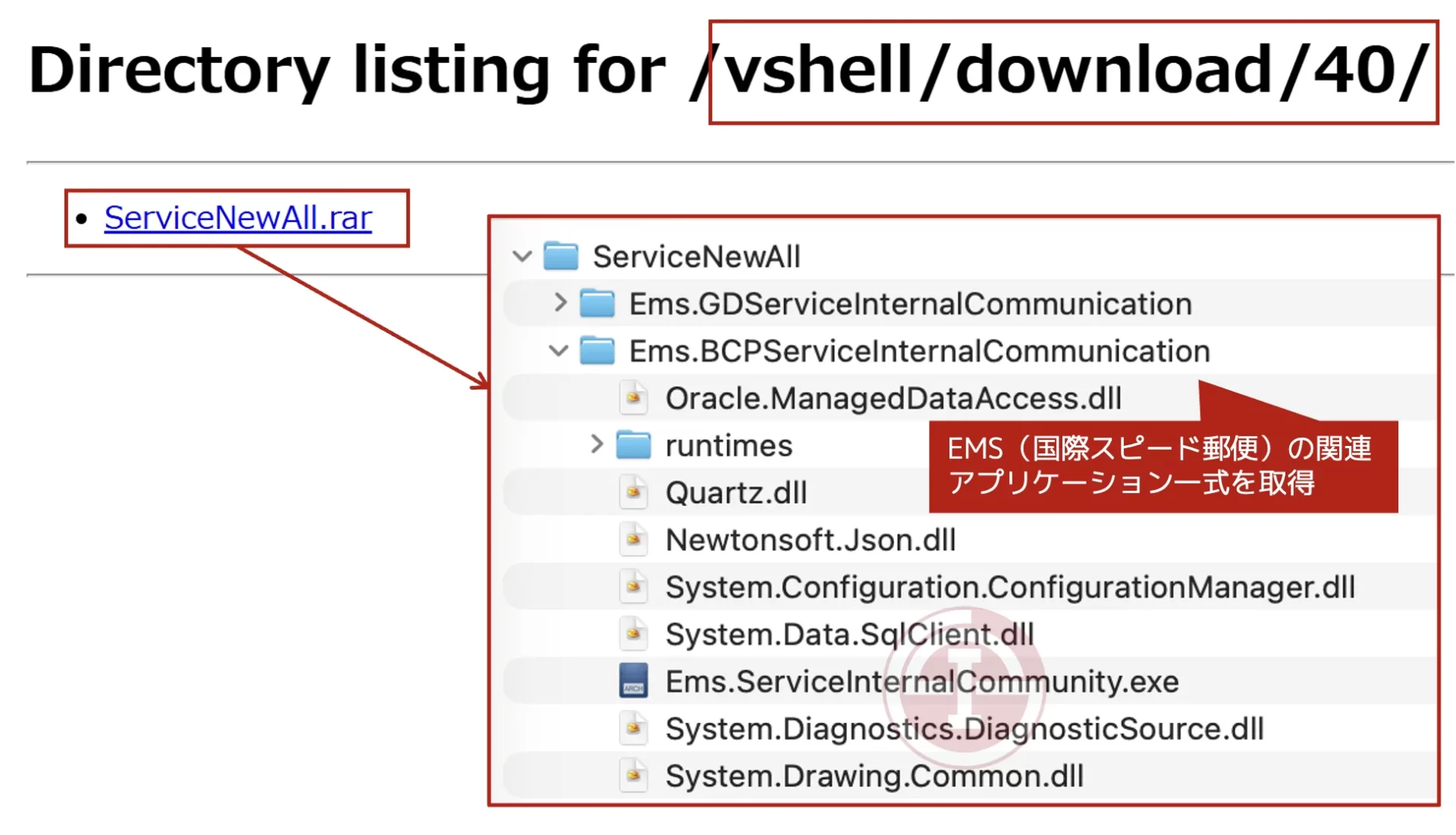This screenshot has width=1456, height=835.
Task: Select the System.Data.SqlClient.dll entry
Action: [849, 634]
